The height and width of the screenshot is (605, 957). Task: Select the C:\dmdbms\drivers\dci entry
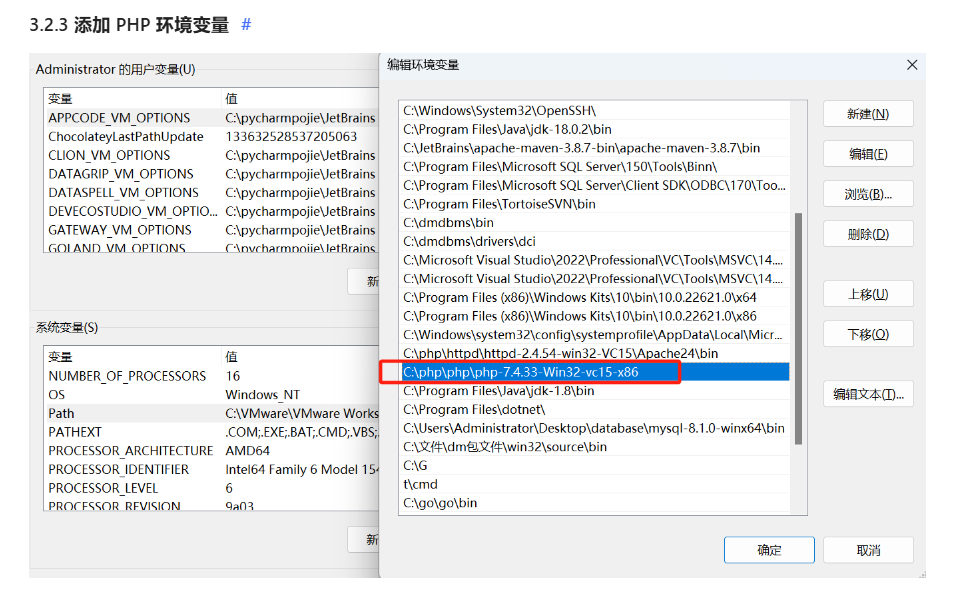pyautogui.click(x=595, y=242)
